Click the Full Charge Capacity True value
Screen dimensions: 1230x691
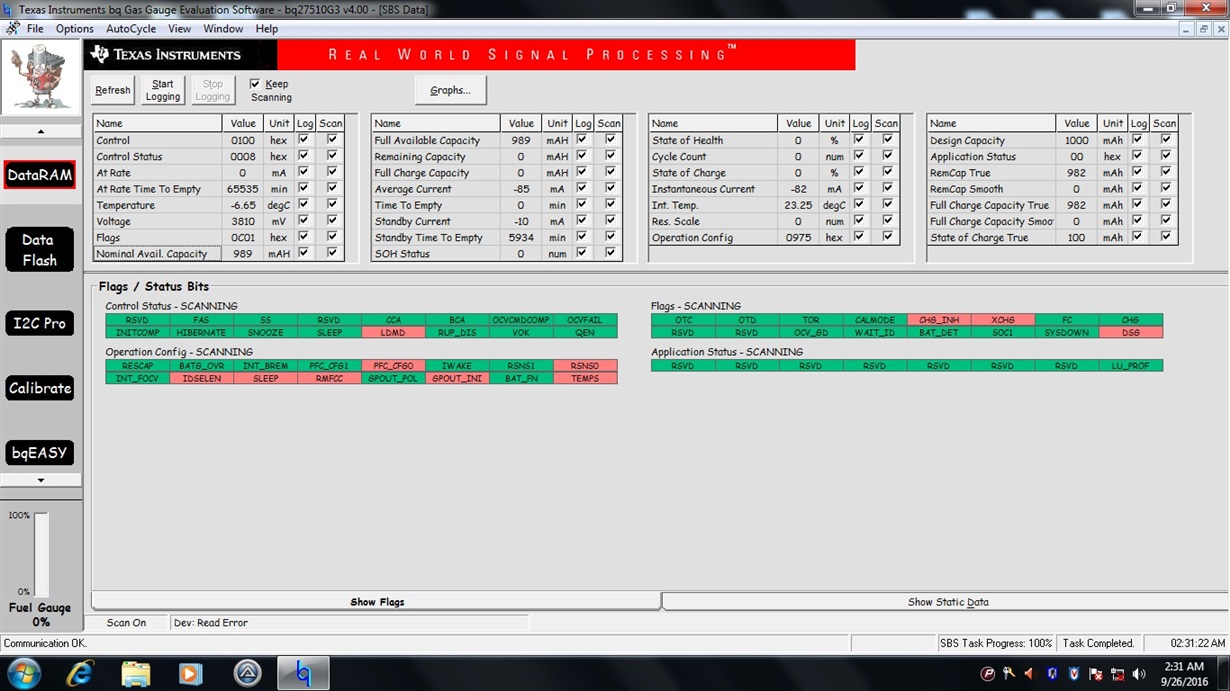(1076, 205)
